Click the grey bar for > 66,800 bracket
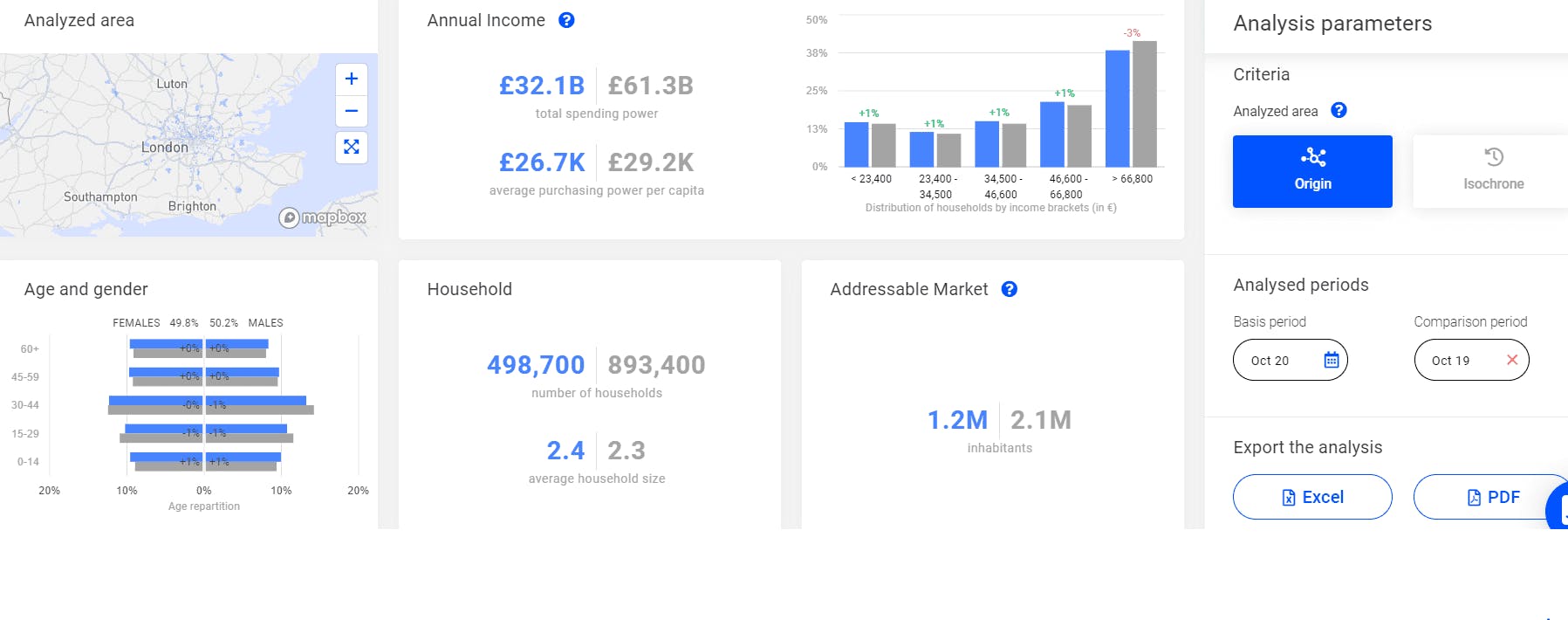 [1145, 104]
